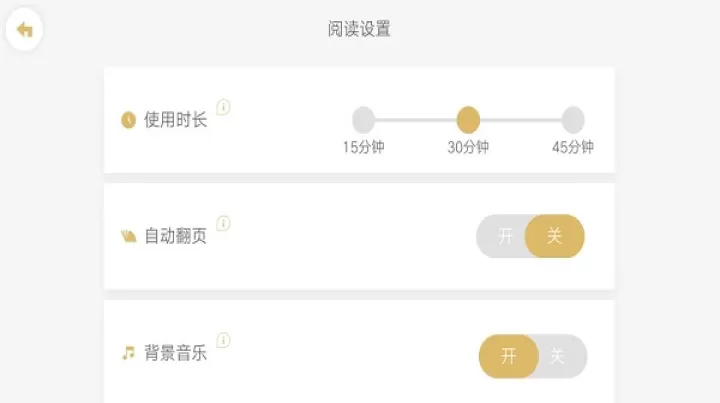Select the 30-minute dot on the slider
Screen dimensions: 720x403
[468, 120]
